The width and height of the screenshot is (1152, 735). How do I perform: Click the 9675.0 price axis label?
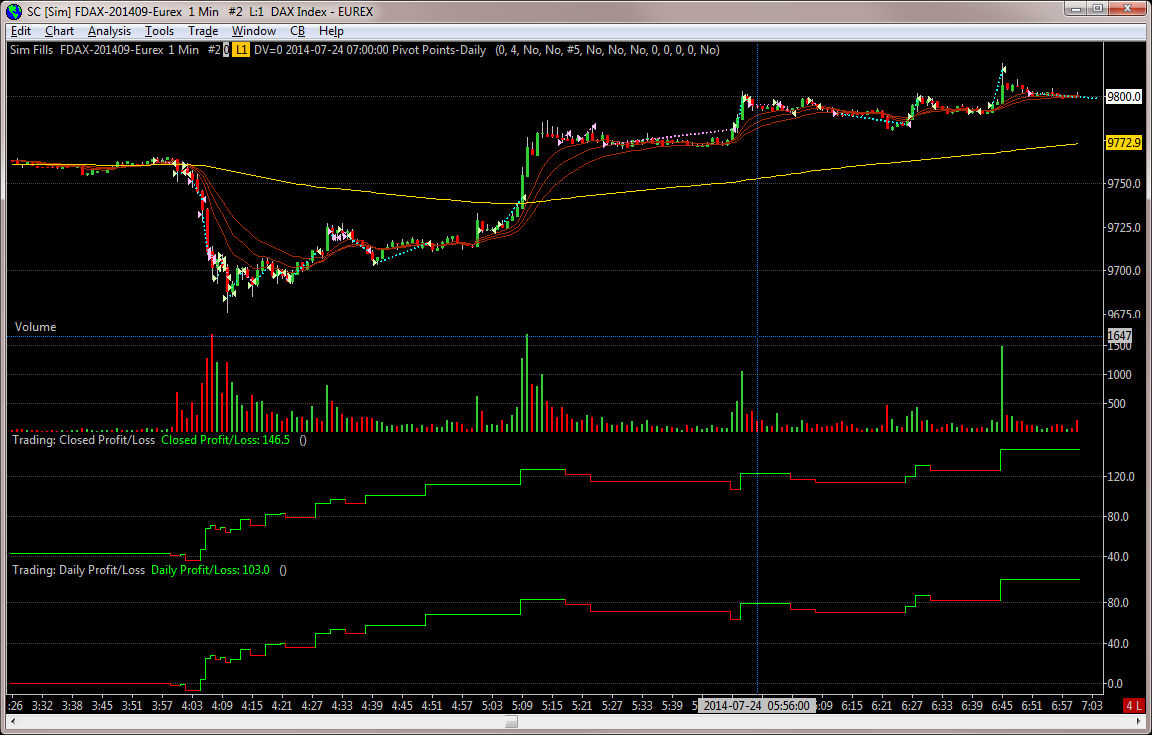pyautogui.click(x=1124, y=315)
